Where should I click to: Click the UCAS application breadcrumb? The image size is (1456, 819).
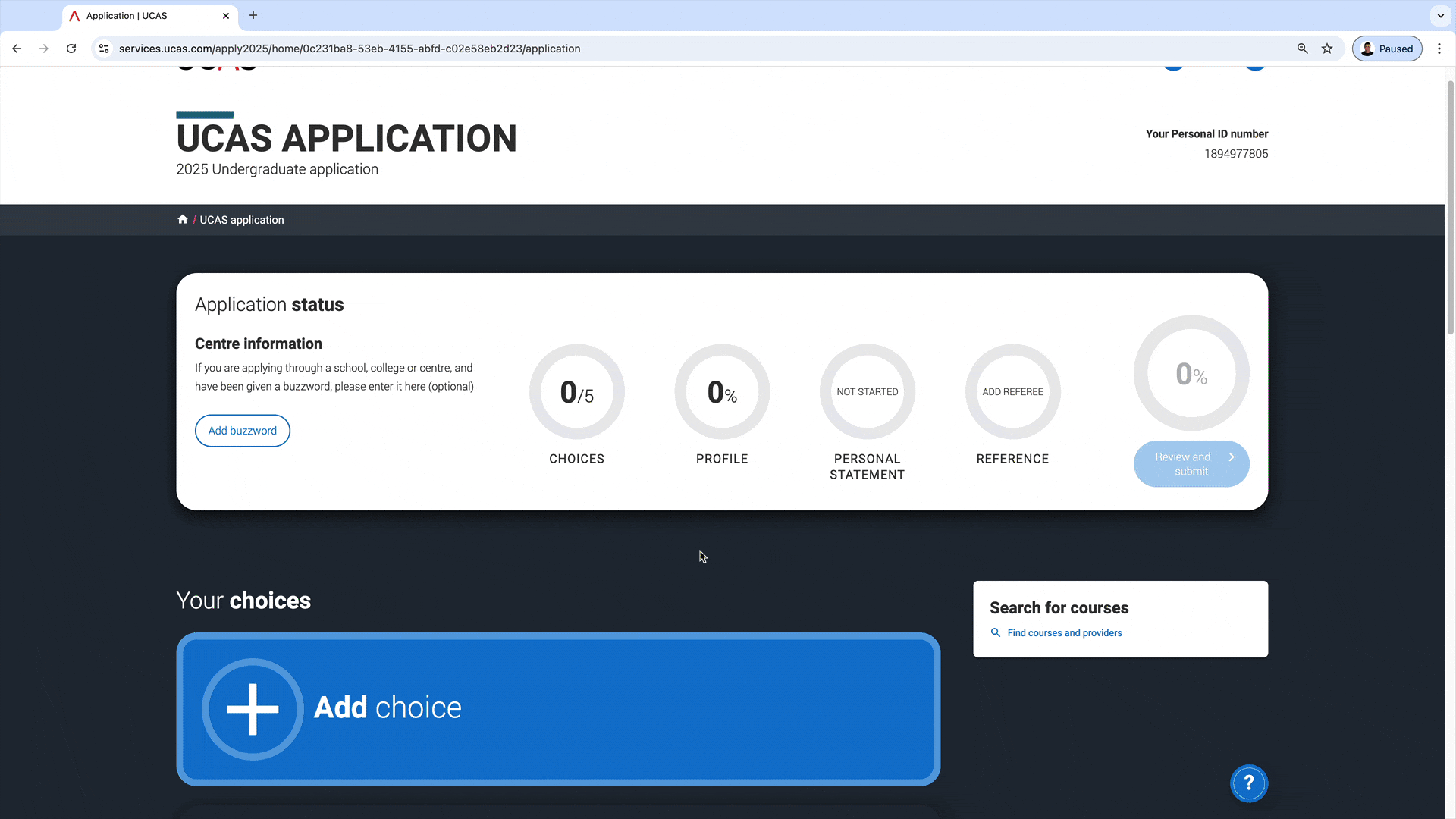pyautogui.click(x=242, y=220)
